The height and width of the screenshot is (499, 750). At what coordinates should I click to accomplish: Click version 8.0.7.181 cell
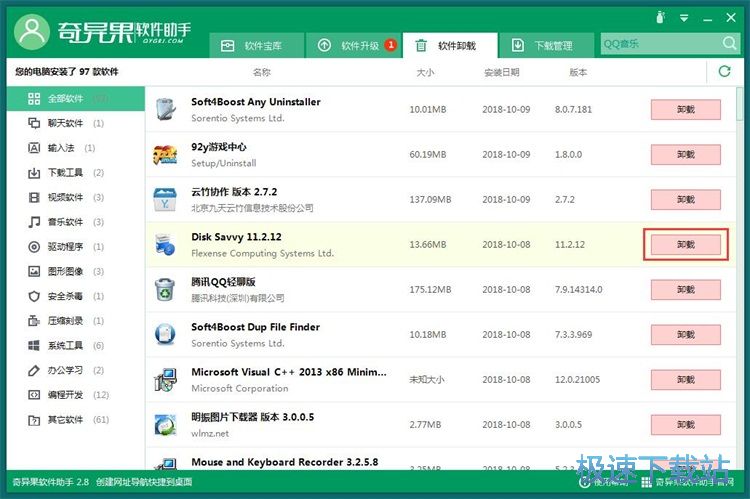[x=573, y=110]
